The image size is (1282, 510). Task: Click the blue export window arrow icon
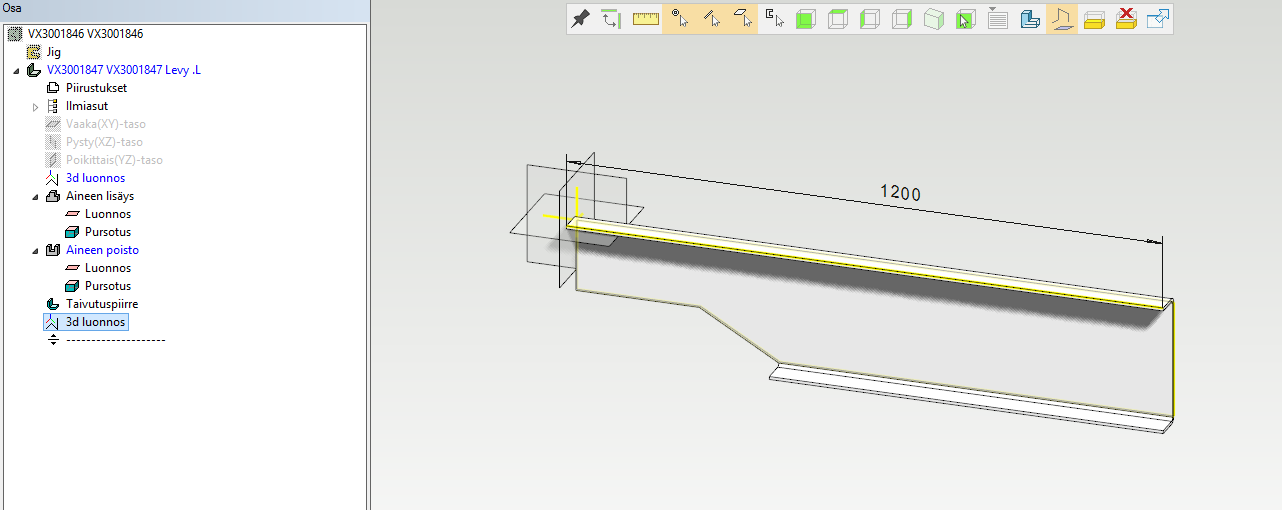(x=1158, y=18)
